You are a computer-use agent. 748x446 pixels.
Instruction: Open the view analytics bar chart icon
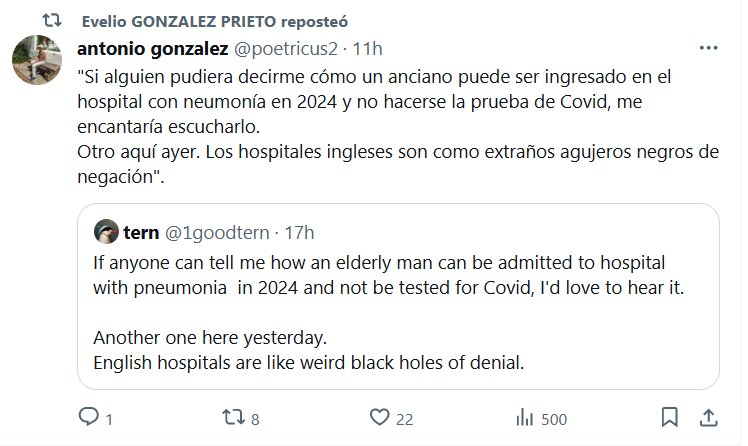524,417
